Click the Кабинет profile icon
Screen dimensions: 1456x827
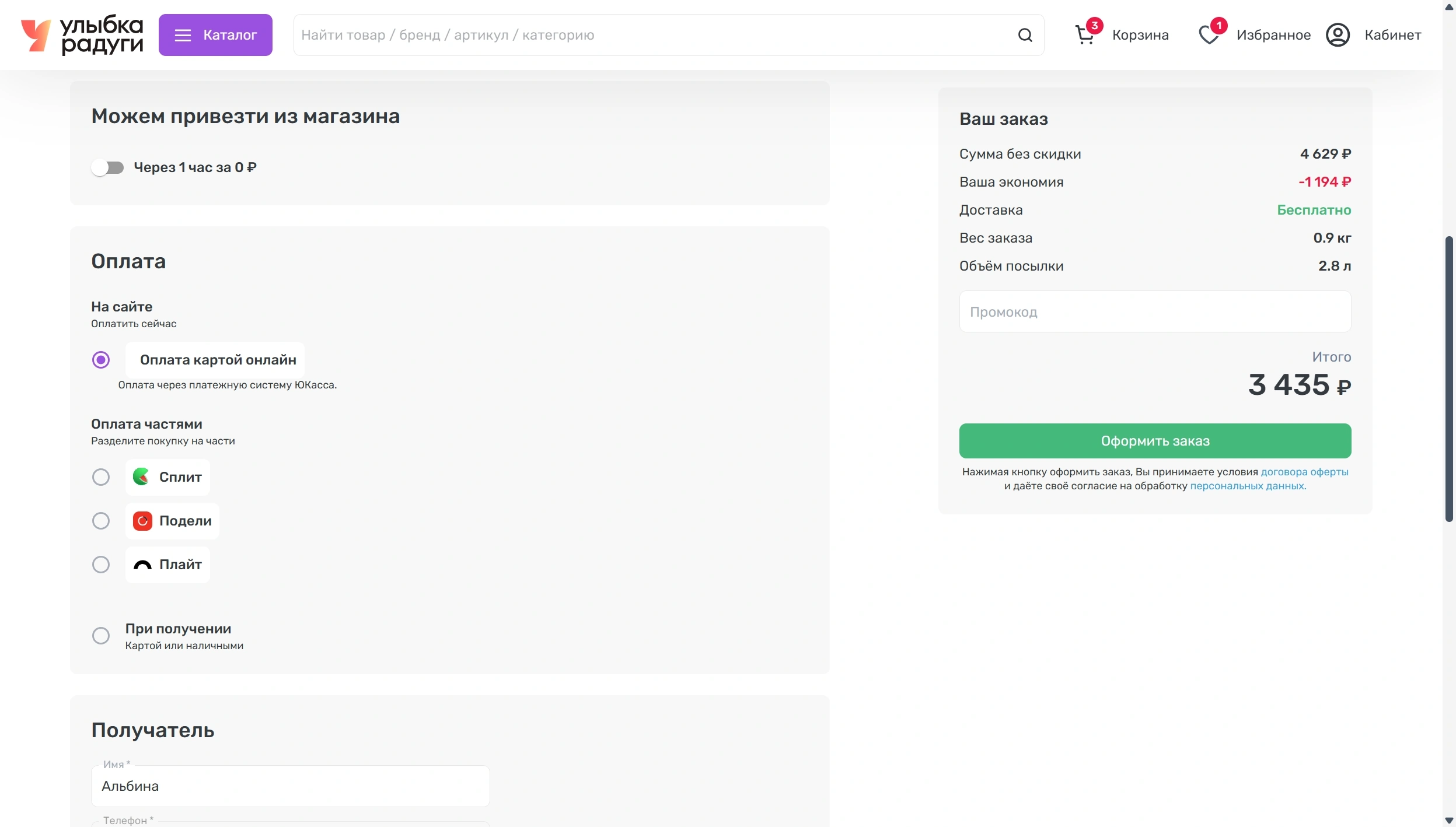coord(1338,35)
